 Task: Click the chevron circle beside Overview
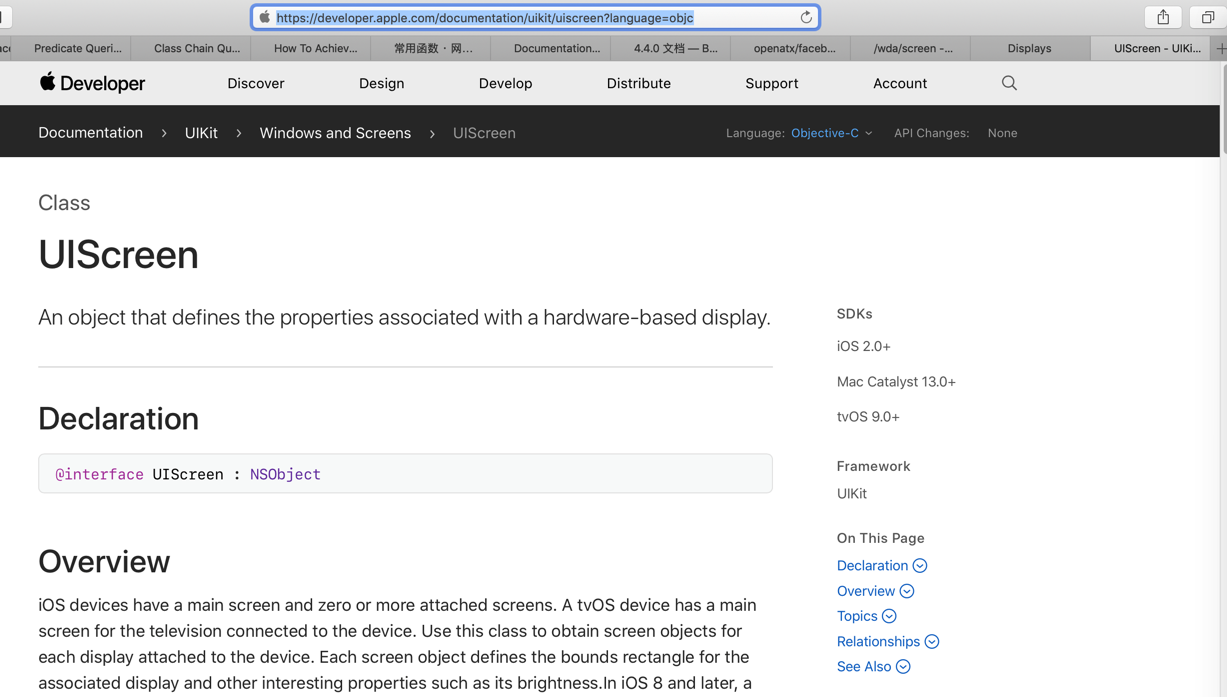(x=907, y=591)
